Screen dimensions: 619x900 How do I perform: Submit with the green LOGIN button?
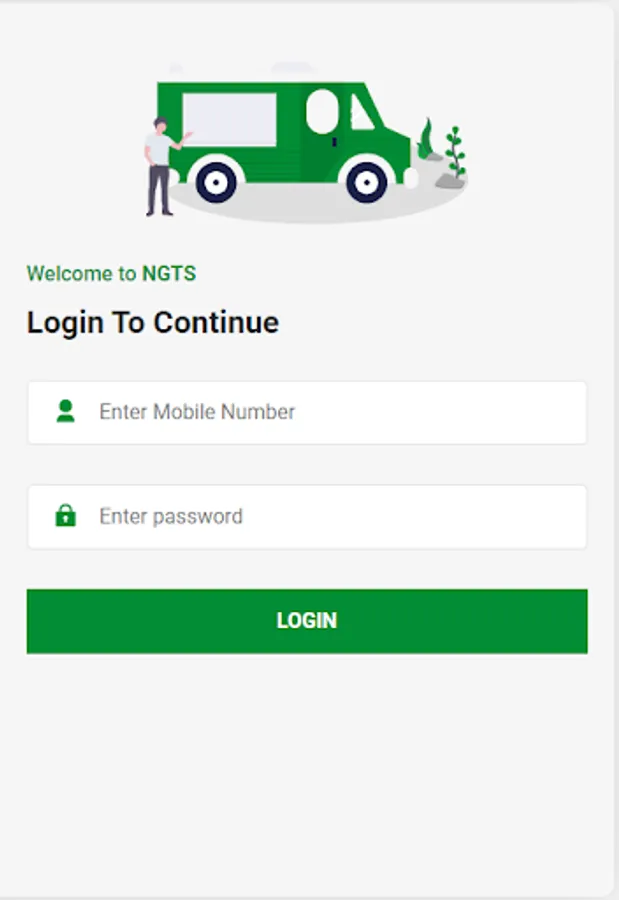pyautogui.click(x=307, y=621)
